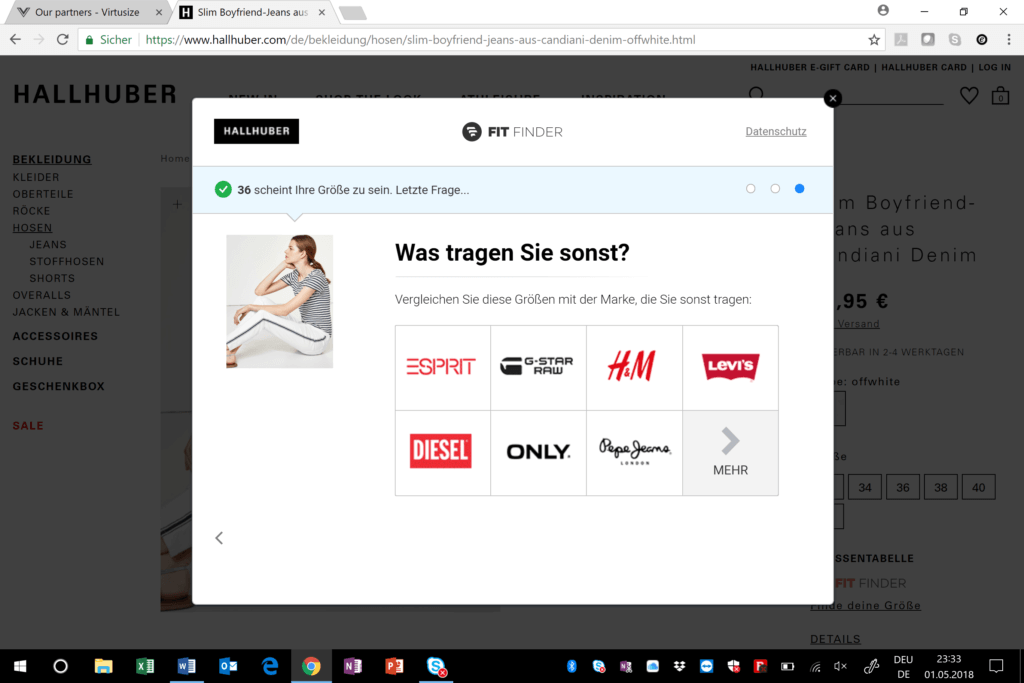
Task: Close the Fit Finder dialog
Action: point(833,98)
